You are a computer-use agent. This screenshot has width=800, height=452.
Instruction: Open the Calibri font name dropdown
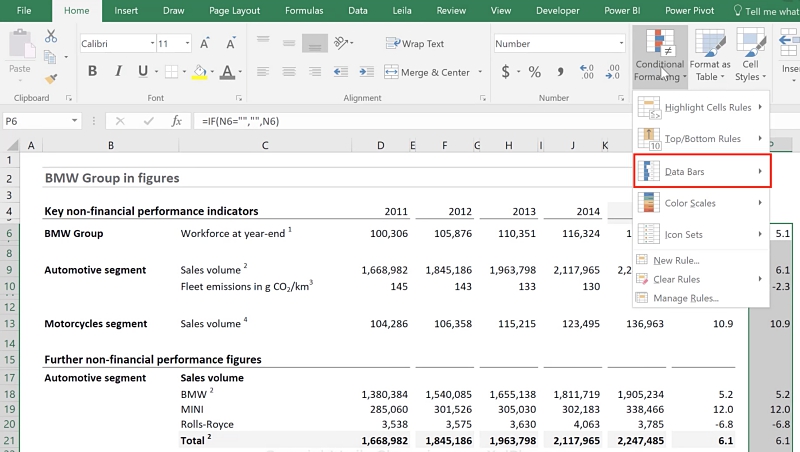click(x=151, y=44)
